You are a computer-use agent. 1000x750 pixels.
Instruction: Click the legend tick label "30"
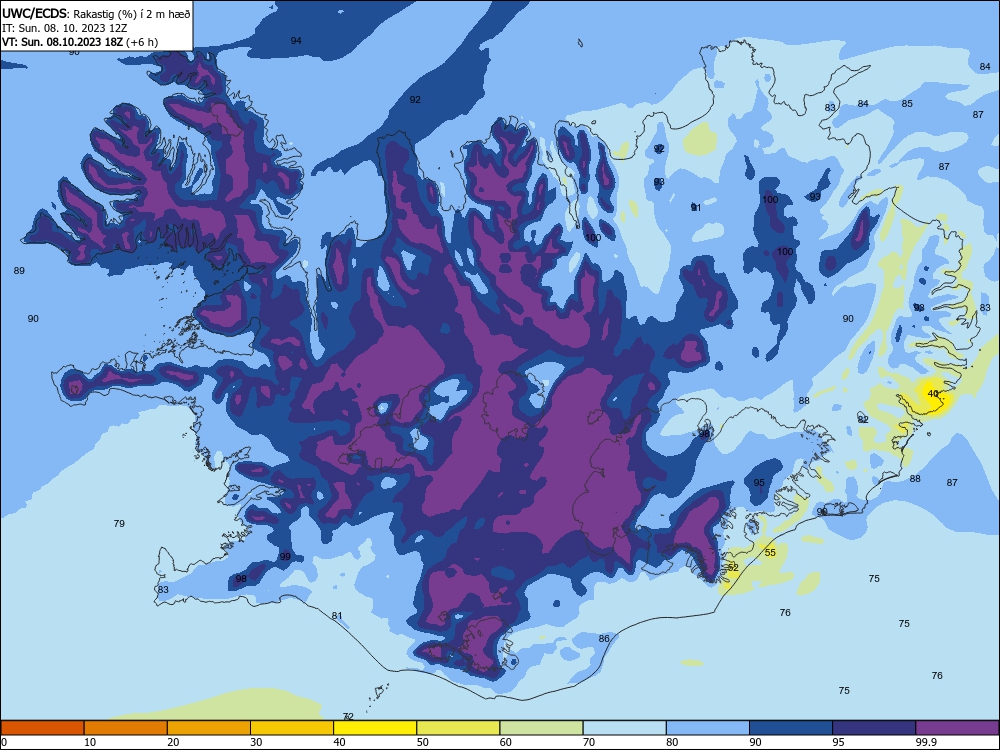tap(256, 742)
